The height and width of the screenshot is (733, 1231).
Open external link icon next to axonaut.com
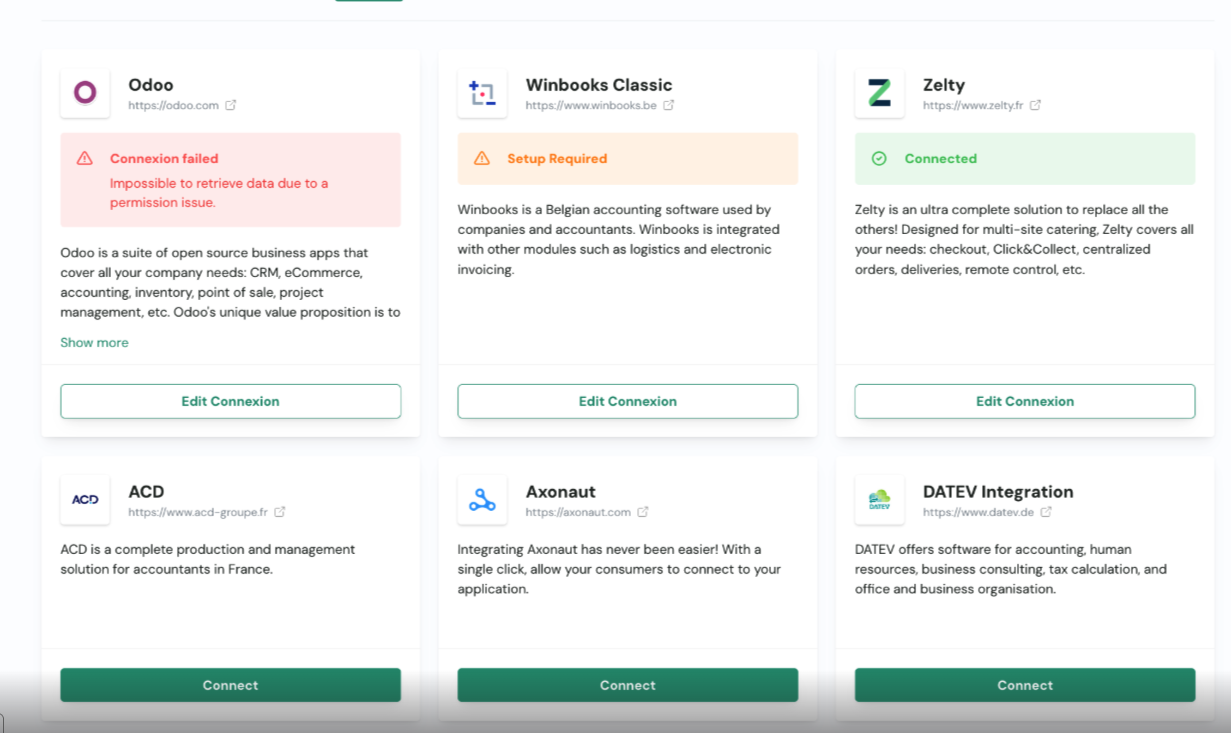[643, 512]
